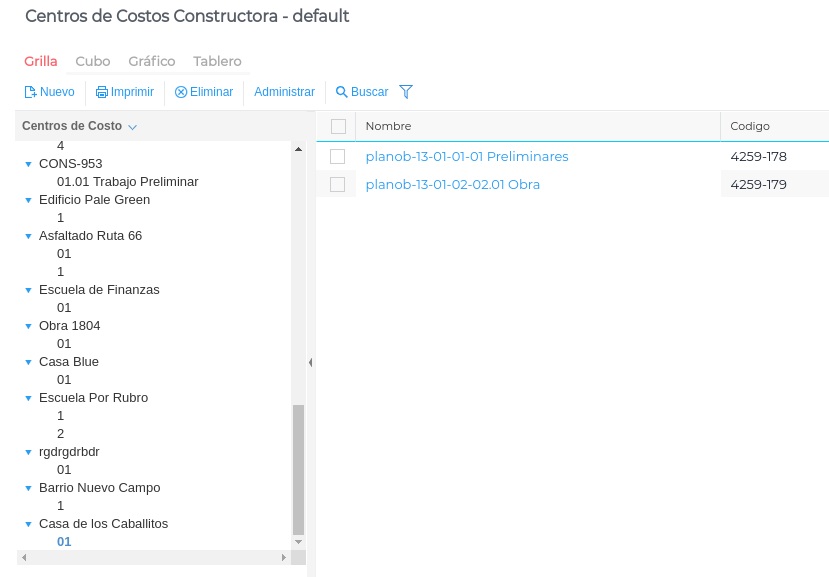Select 01.01 Trabajo Preliminar tree item
The width and height of the screenshot is (829, 577).
[x=127, y=182]
